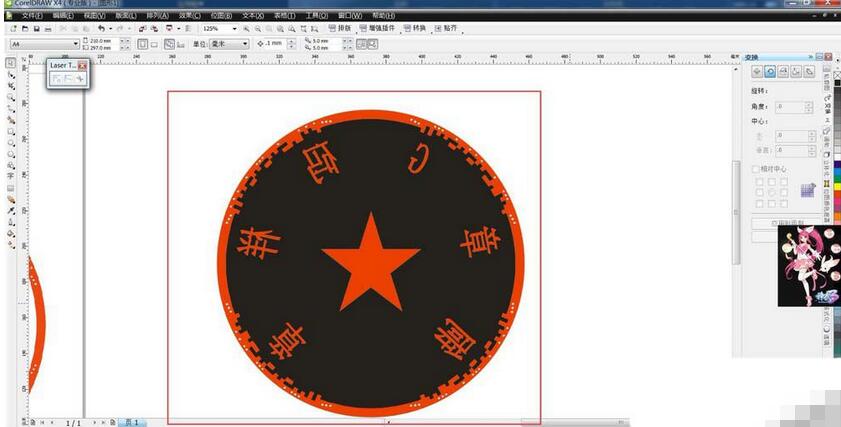Click the Undo arrow icon
The height and width of the screenshot is (427, 841).
click(101, 29)
